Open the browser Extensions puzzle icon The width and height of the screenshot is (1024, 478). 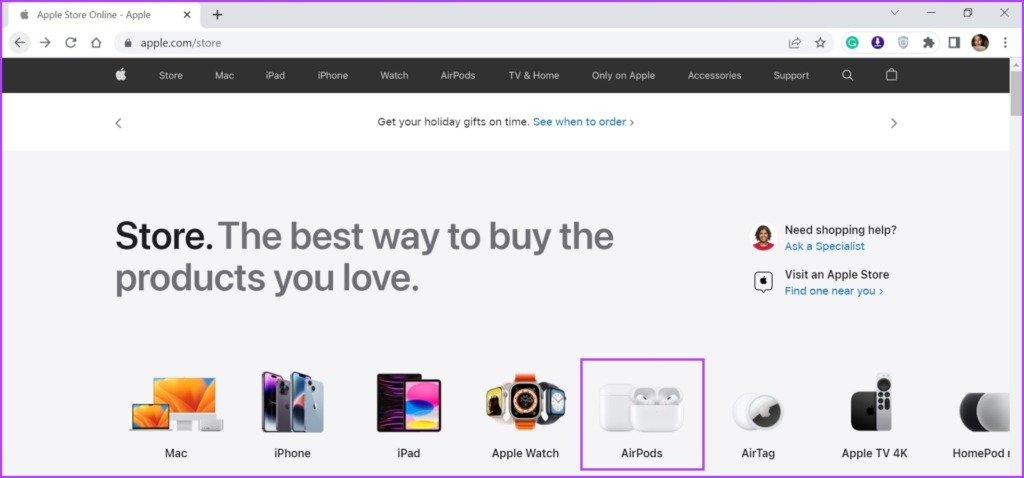[929, 43]
